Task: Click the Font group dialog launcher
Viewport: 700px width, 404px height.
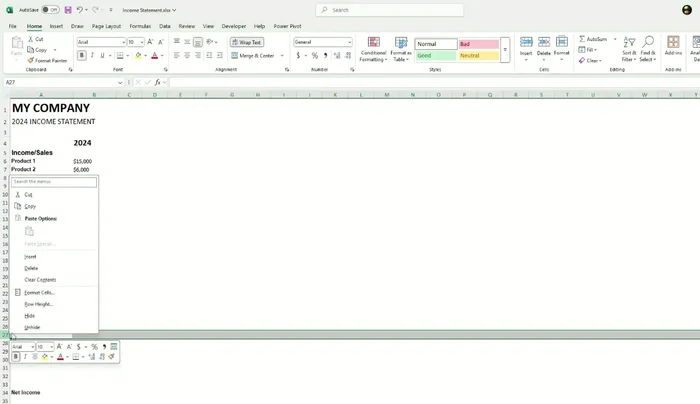Action: click(166, 70)
